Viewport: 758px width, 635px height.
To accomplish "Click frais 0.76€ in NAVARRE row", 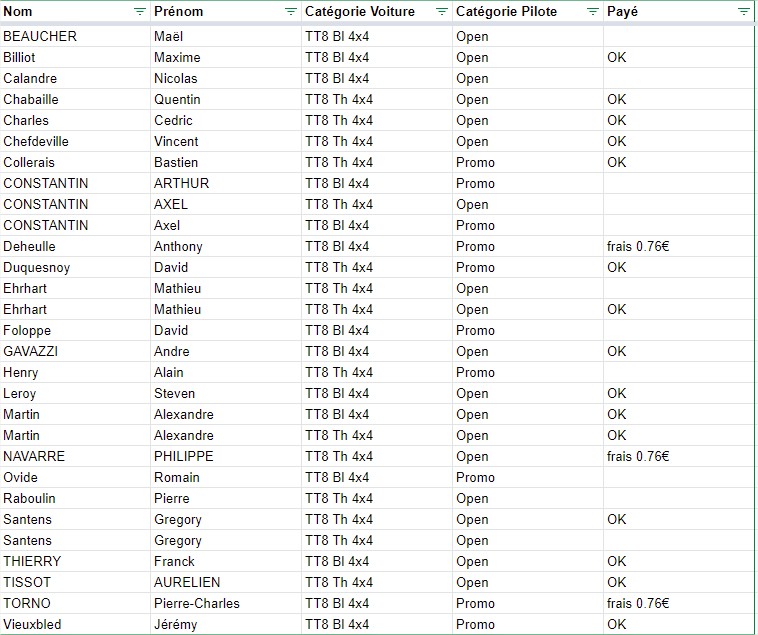I will (x=679, y=457).
